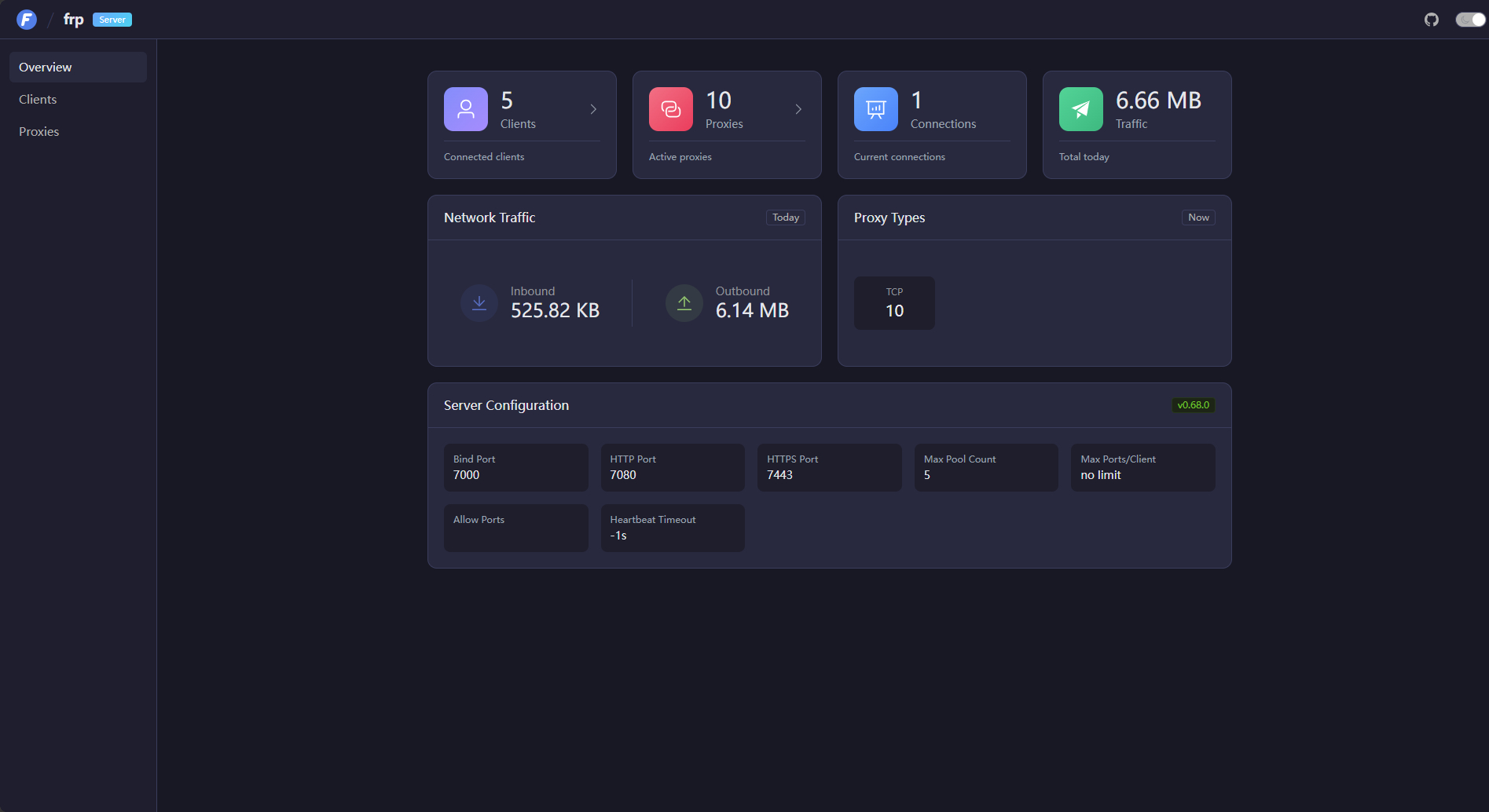Click the frp title text
The height and width of the screenshot is (812, 1489).
point(73,20)
